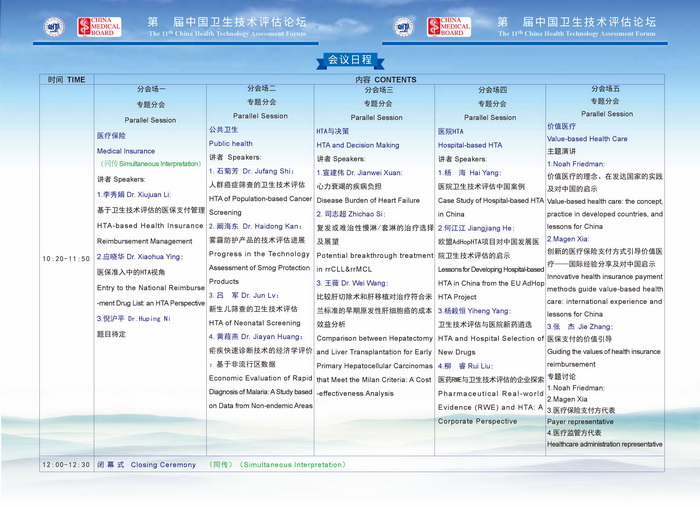This screenshot has width=700, height=507.
Task: Click the 题目待定 line
Action: (111, 334)
